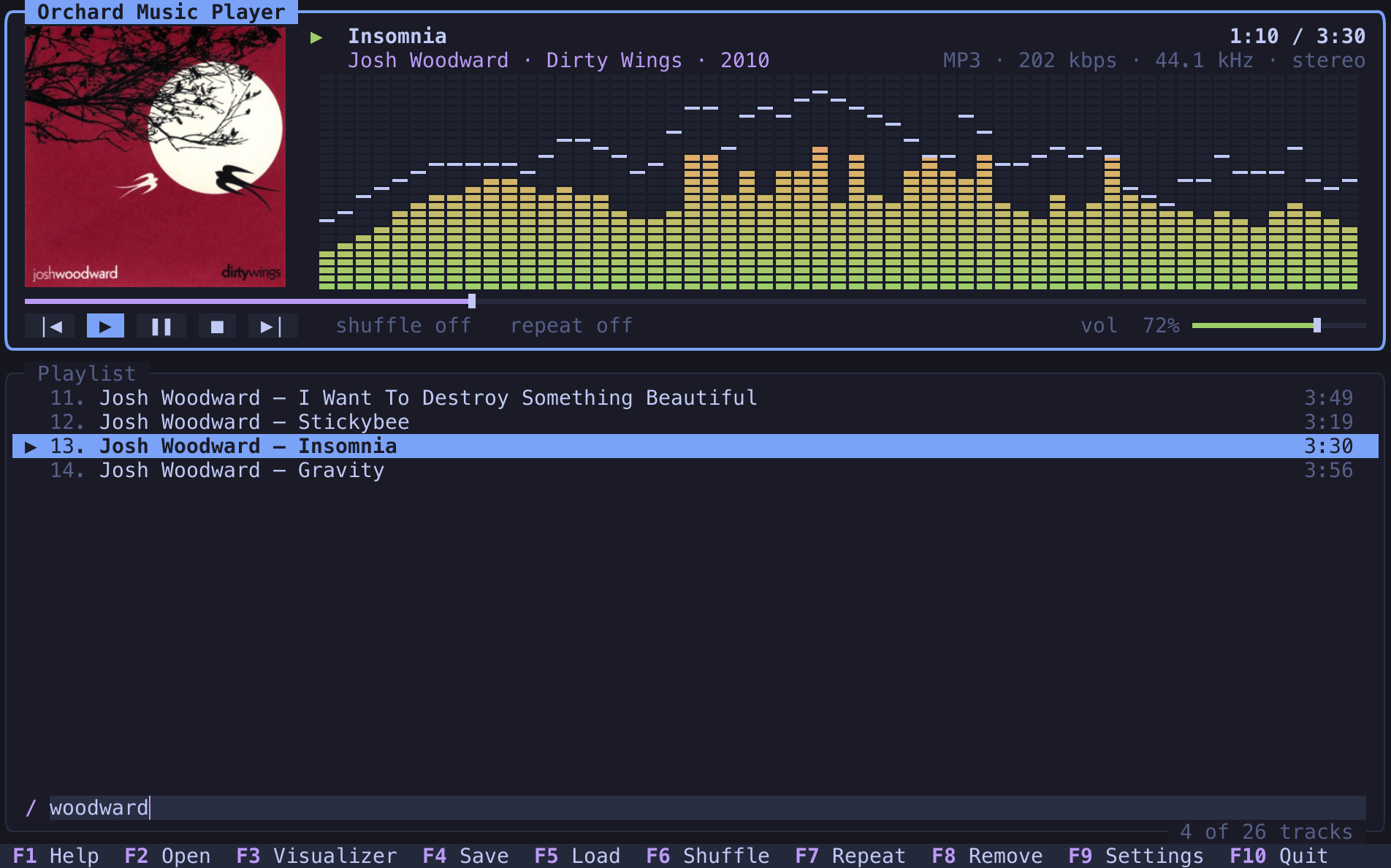
Task: Click F4 Save
Action: coord(465,856)
